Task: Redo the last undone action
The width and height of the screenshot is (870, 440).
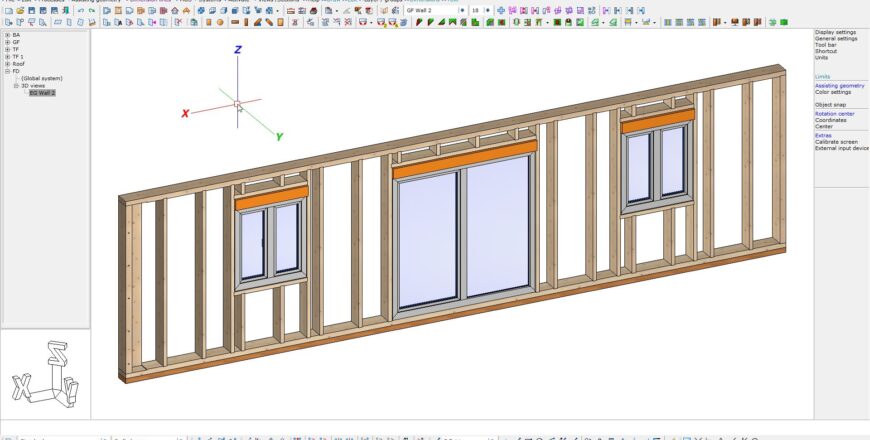Action: pos(92,11)
